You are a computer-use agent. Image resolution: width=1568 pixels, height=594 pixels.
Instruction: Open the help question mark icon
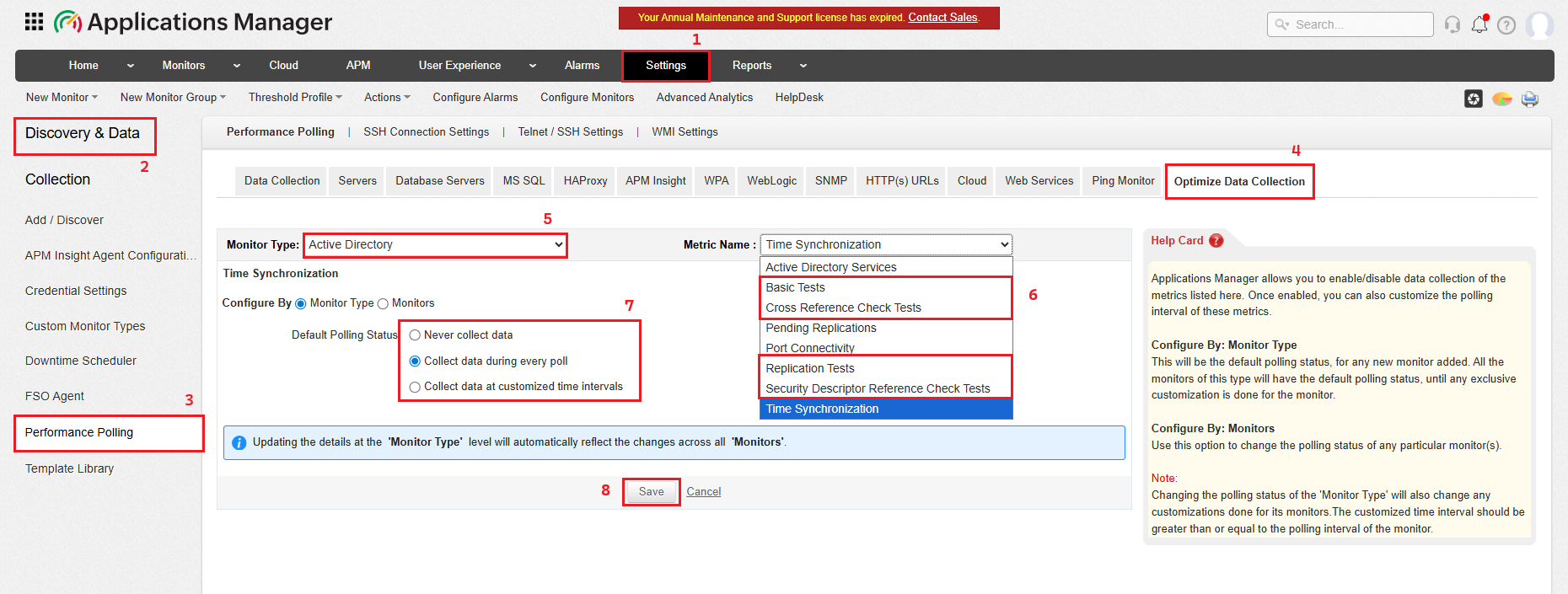(x=1506, y=25)
